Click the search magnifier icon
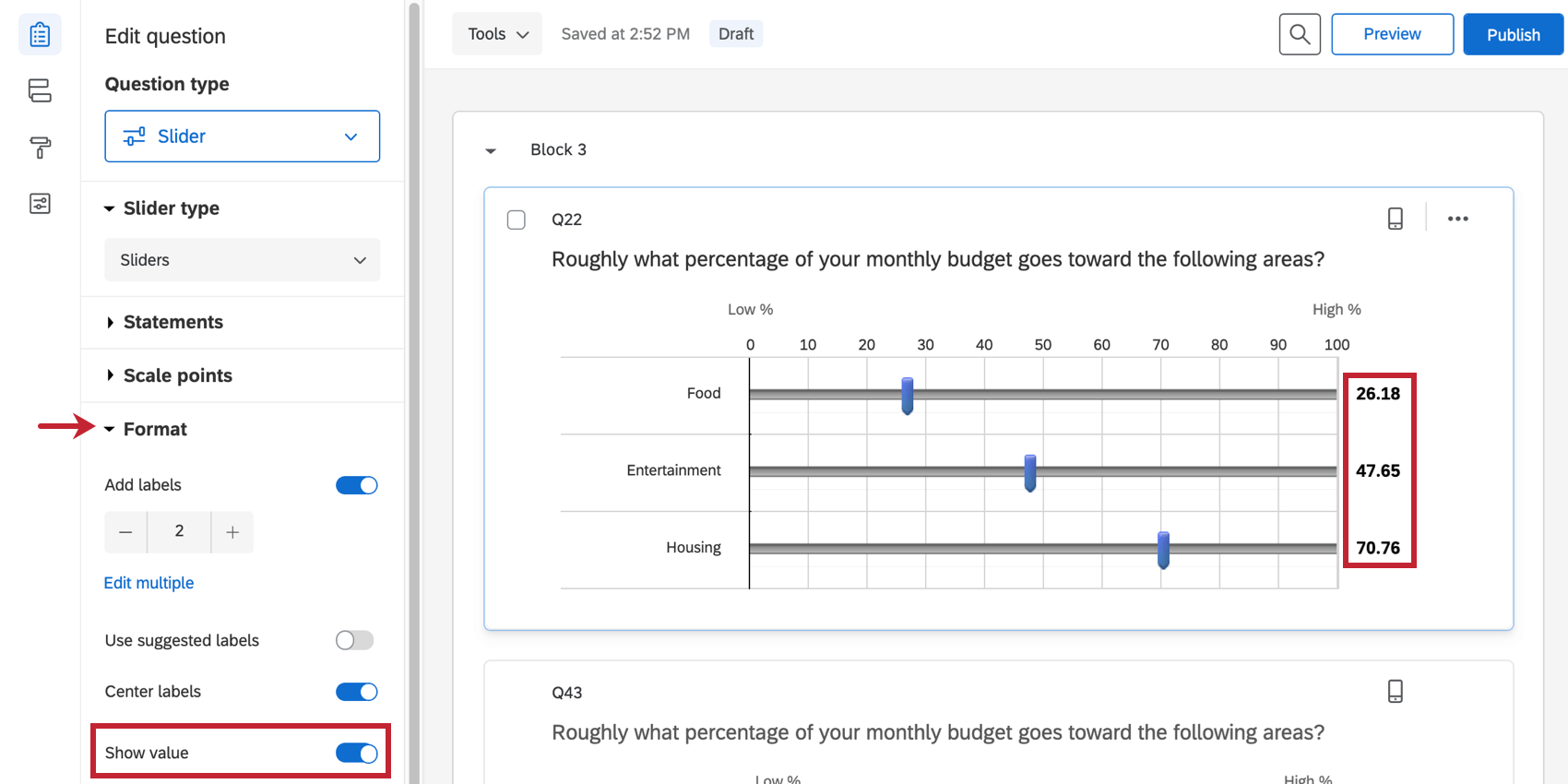This screenshot has width=1568, height=784. pyautogui.click(x=1300, y=34)
